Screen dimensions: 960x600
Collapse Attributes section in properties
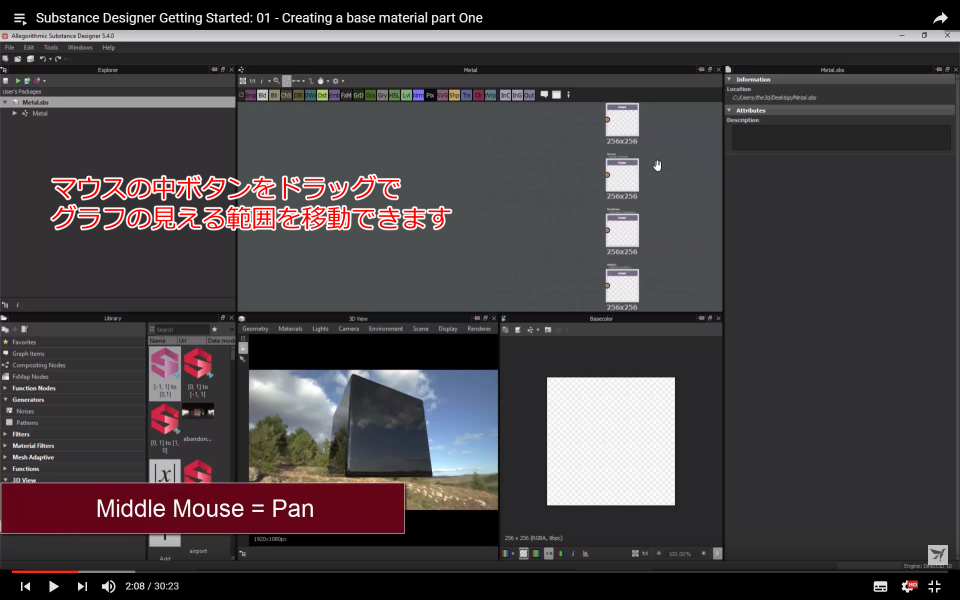(x=729, y=110)
